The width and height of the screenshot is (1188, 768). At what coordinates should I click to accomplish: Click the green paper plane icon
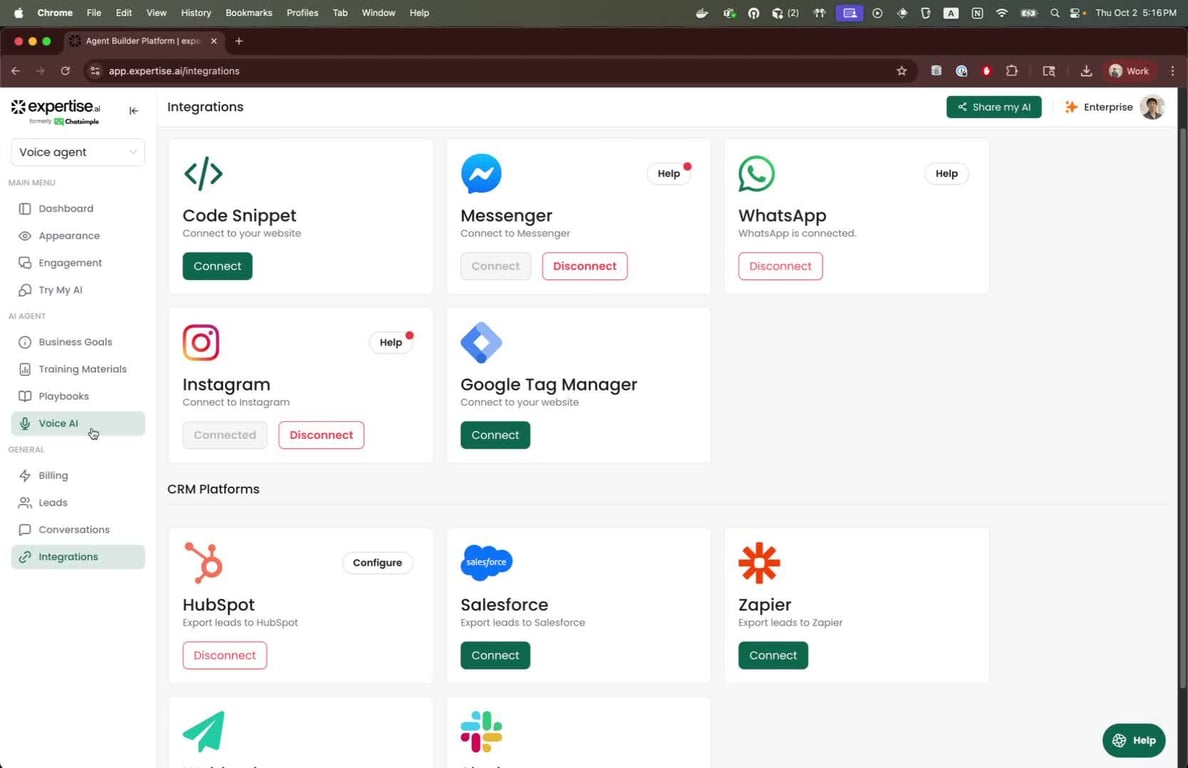(204, 731)
